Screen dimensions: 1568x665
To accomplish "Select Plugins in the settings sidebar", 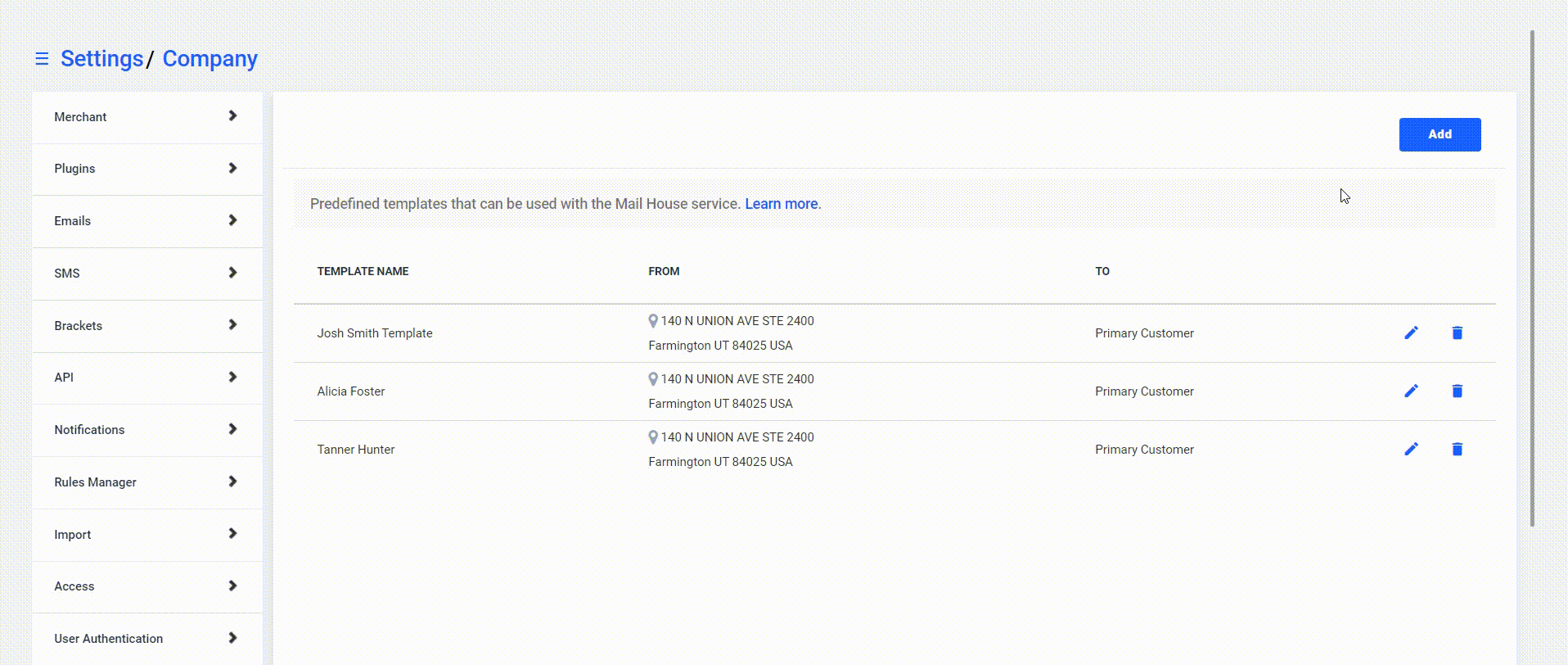I will [x=147, y=169].
